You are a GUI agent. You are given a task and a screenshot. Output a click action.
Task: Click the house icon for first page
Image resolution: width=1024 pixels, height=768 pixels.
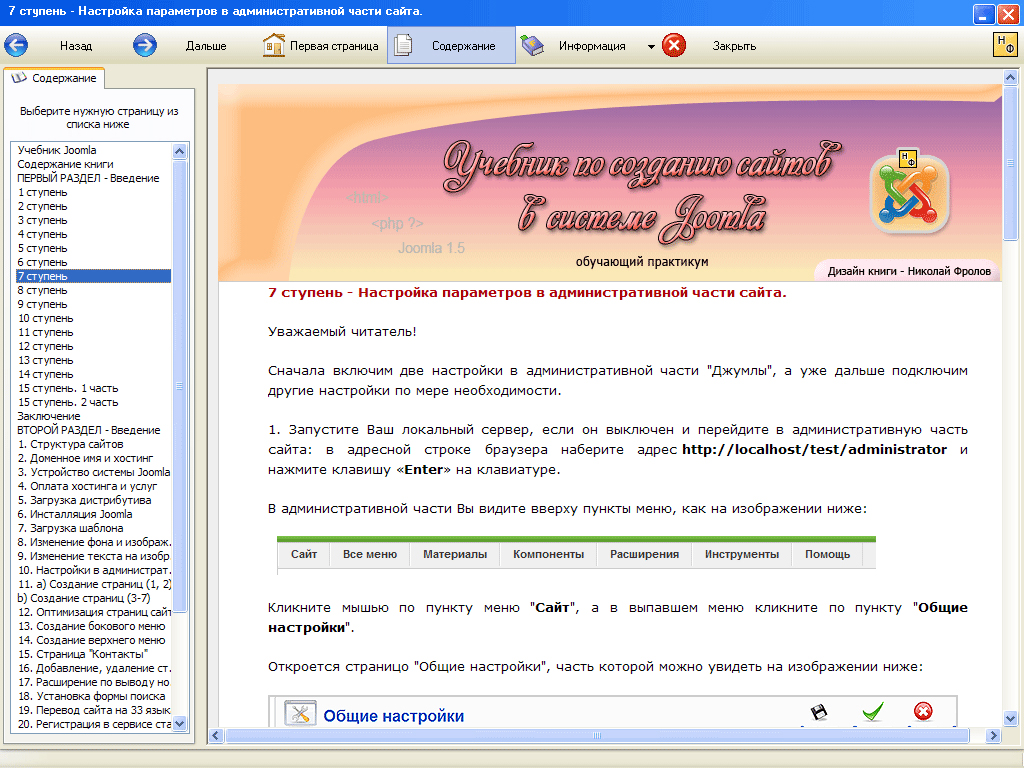click(x=274, y=46)
